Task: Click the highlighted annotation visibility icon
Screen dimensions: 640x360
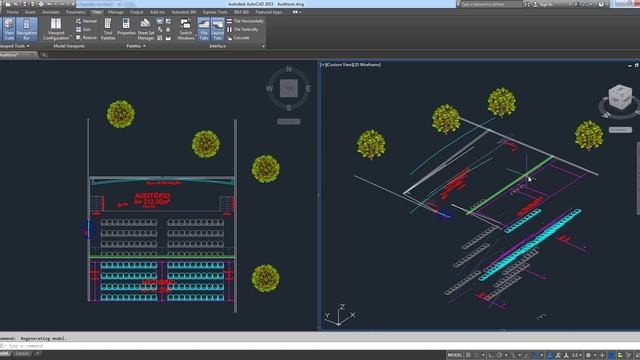Action: pos(550,355)
